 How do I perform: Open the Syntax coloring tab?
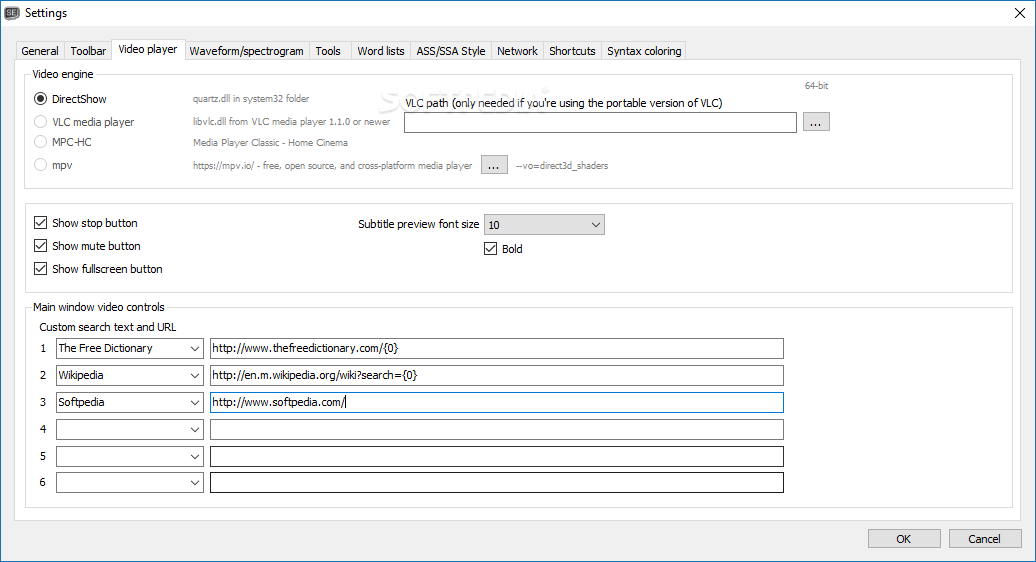coord(644,51)
